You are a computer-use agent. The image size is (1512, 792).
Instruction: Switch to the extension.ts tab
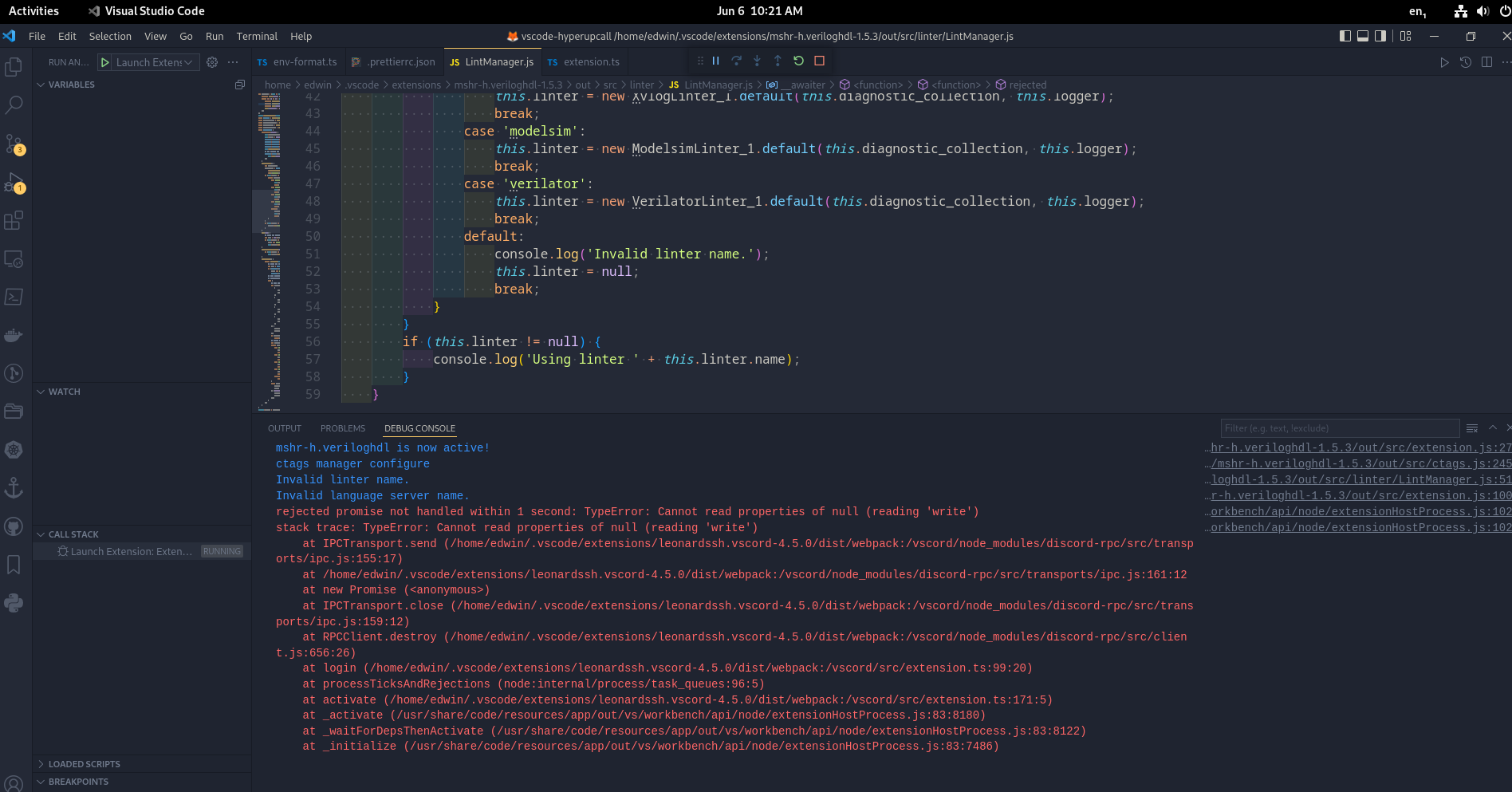[592, 61]
